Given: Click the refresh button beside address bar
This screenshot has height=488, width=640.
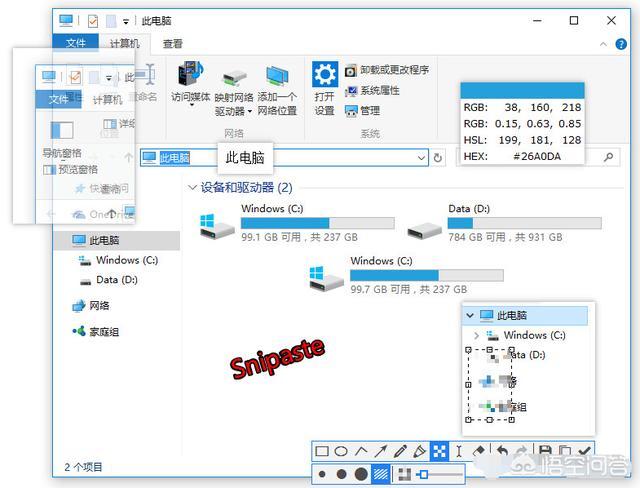Looking at the screenshot, I should 438,158.
